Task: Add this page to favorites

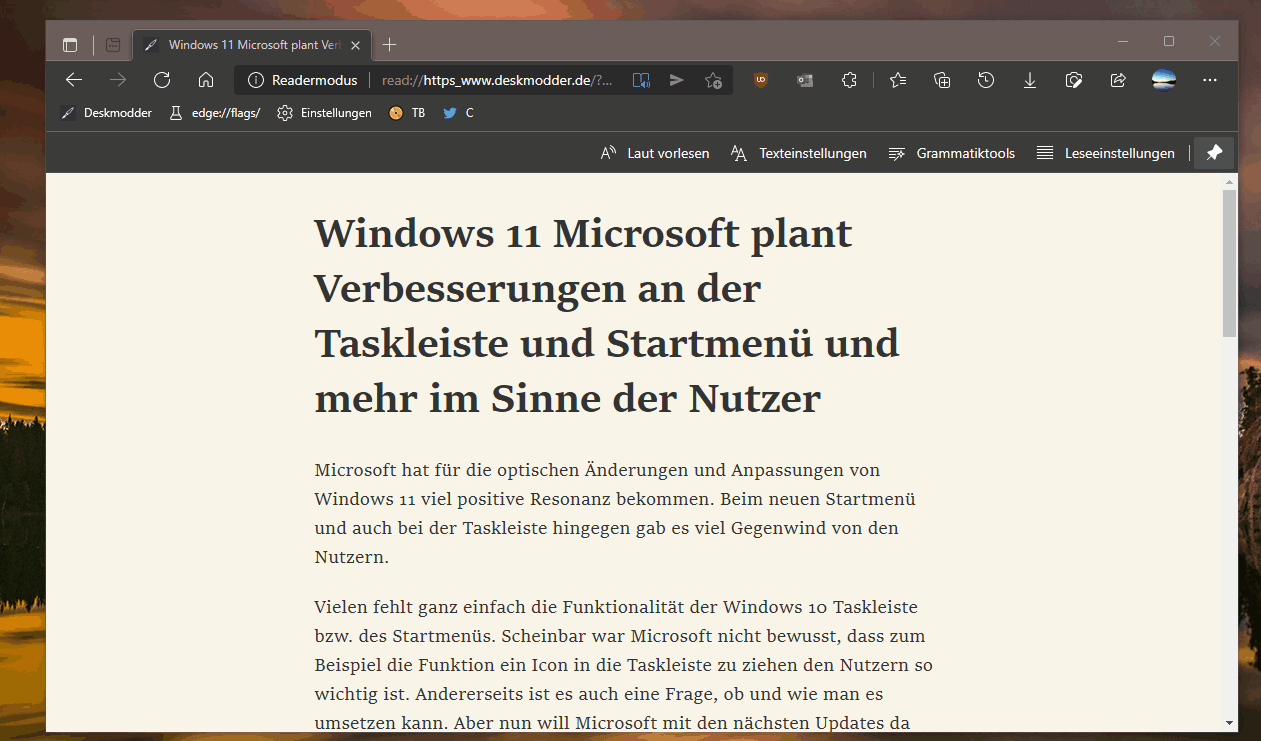Action: click(x=713, y=80)
